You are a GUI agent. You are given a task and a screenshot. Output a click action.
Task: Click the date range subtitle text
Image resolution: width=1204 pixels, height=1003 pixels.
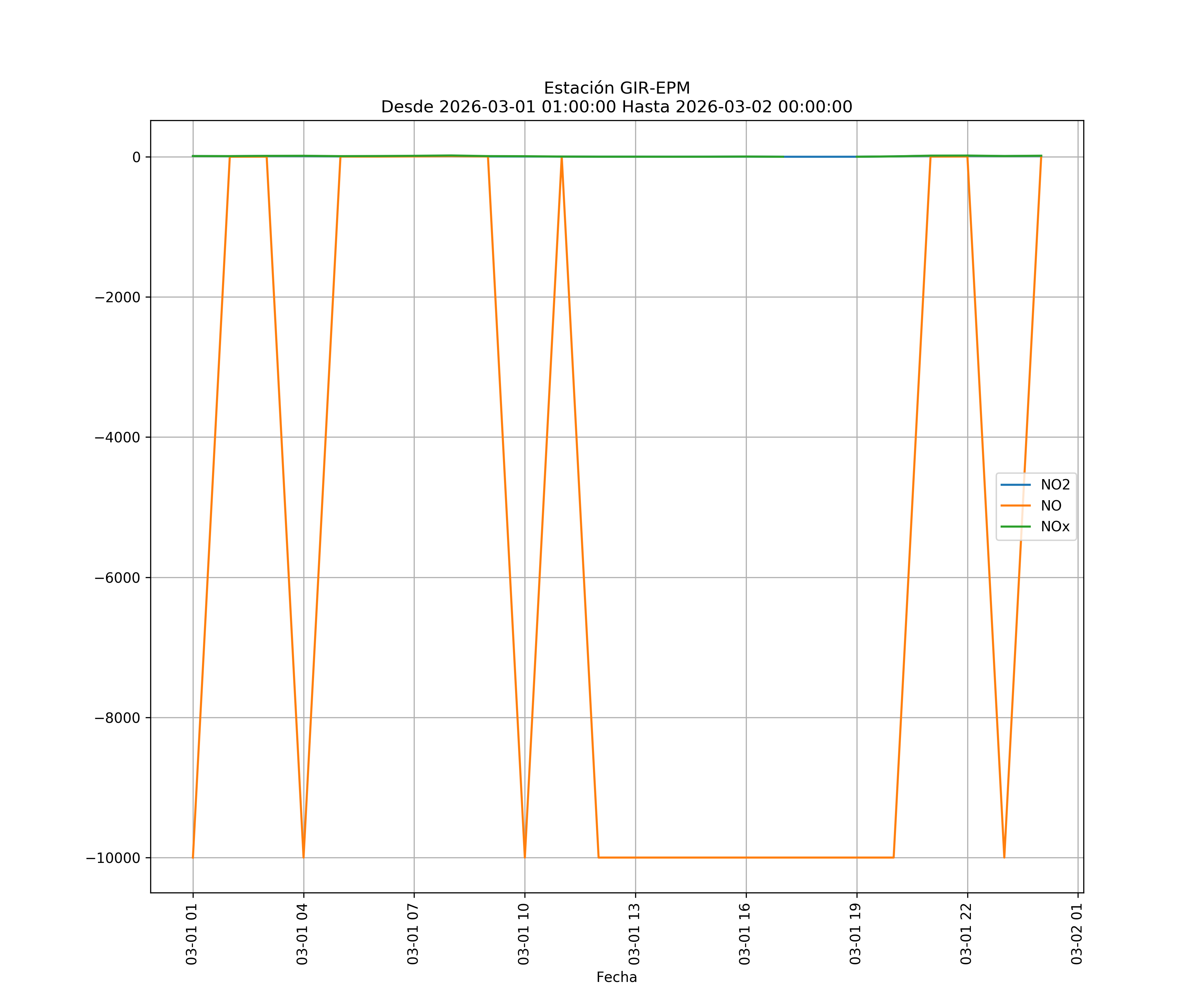pos(616,107)
